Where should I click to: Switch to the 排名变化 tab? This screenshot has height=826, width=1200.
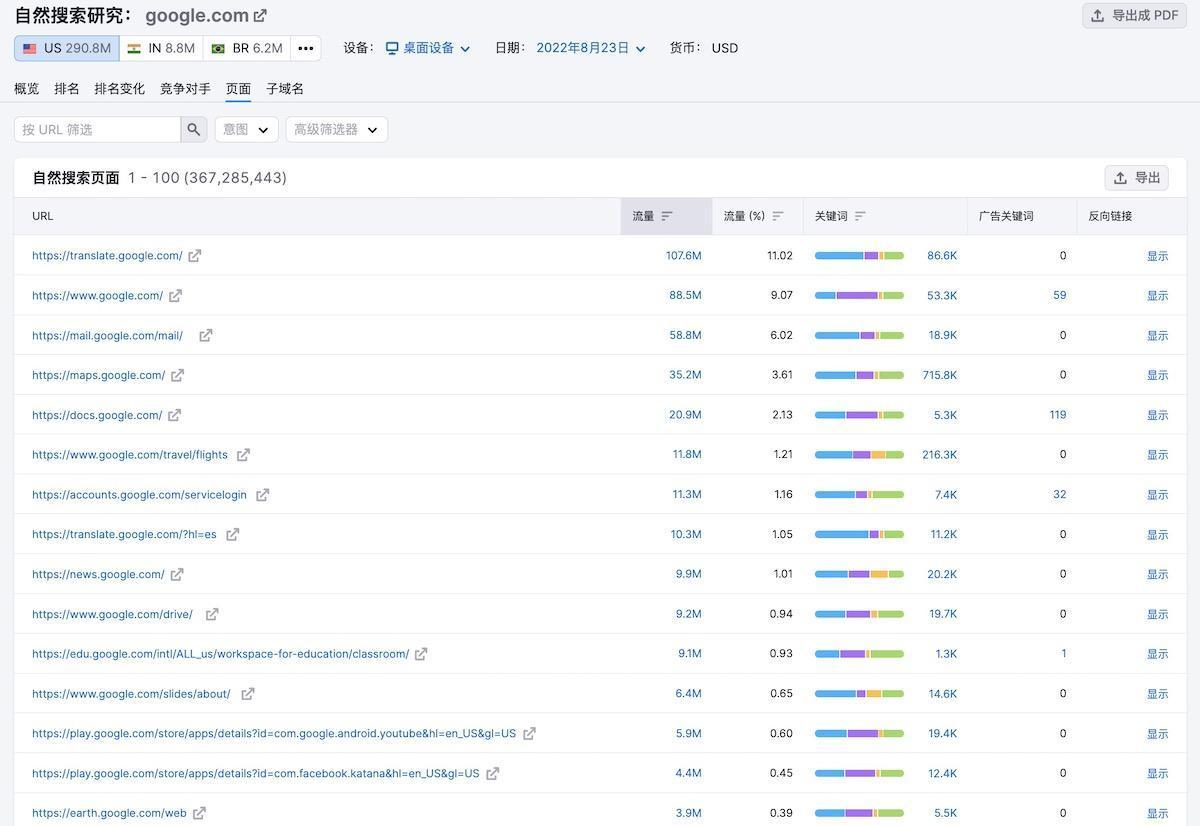pyautogui.click(x=120, y=89)
